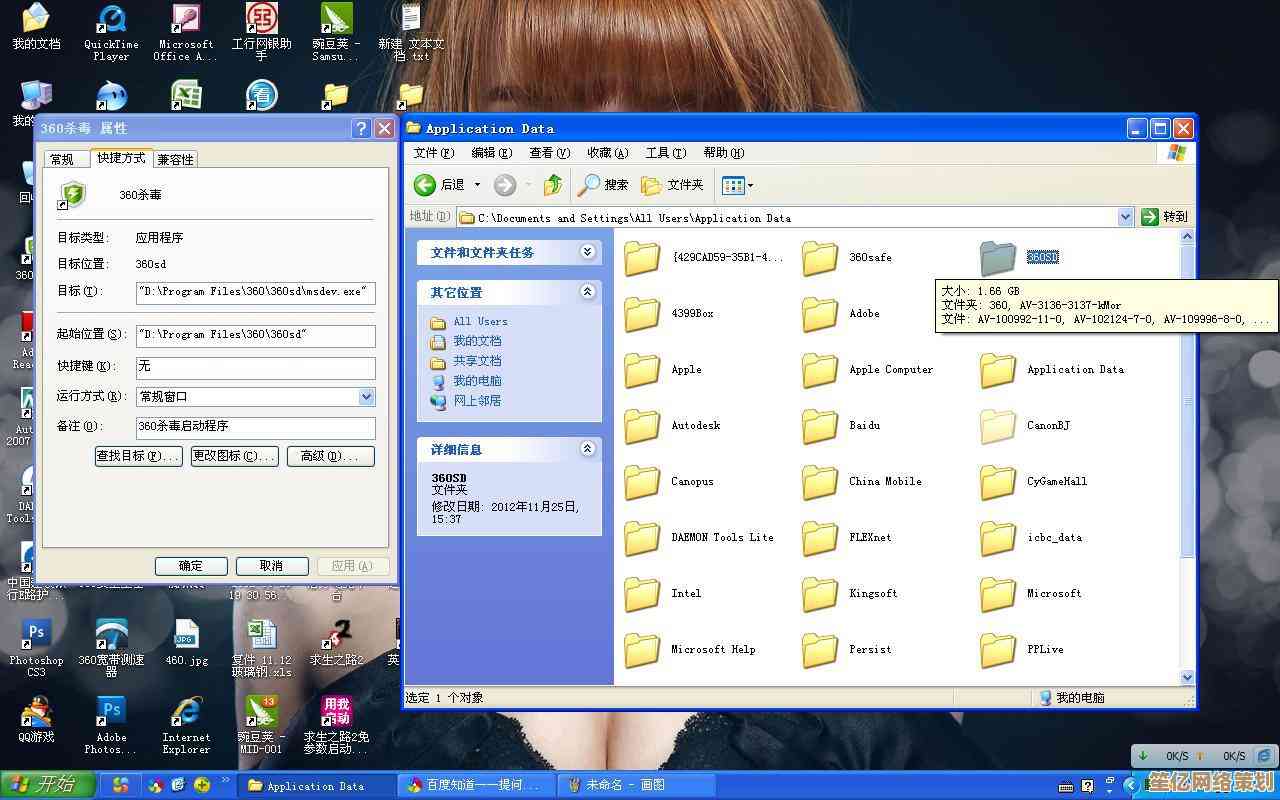
Task: Switch to the compatibility tab
Action: coord(175,159)
